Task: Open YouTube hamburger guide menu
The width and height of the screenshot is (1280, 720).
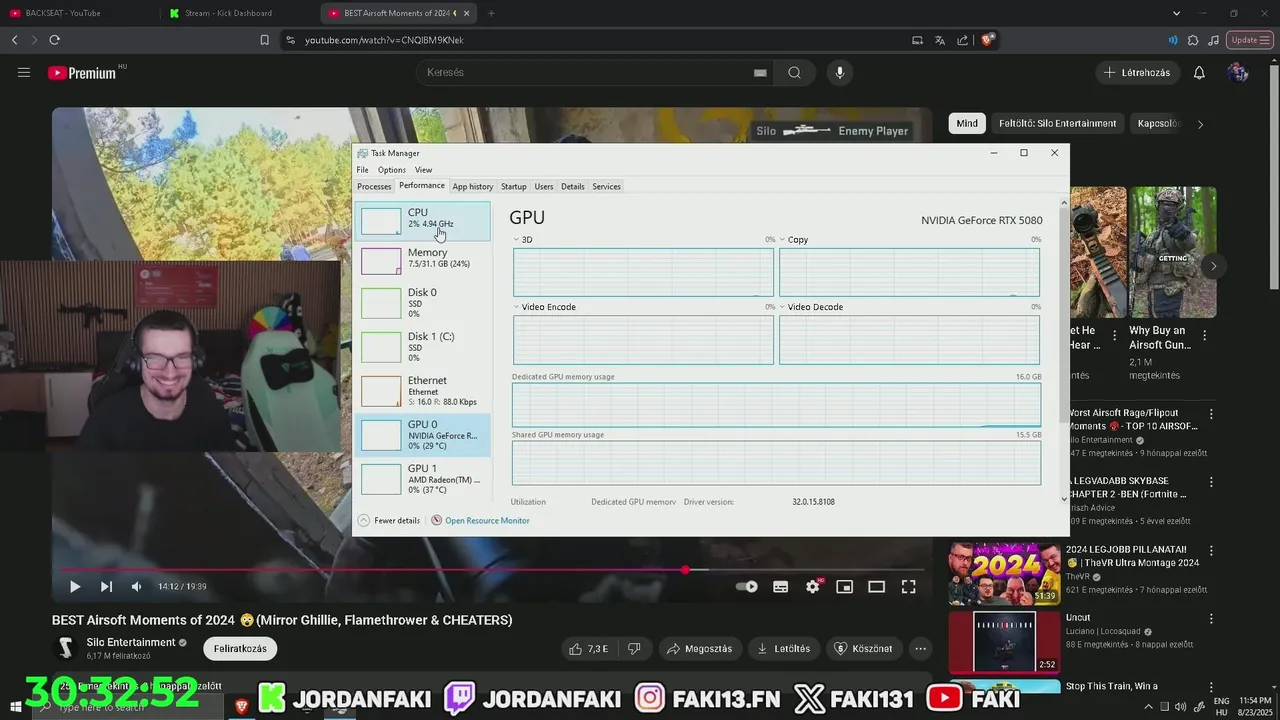Action: click(24, 72)
